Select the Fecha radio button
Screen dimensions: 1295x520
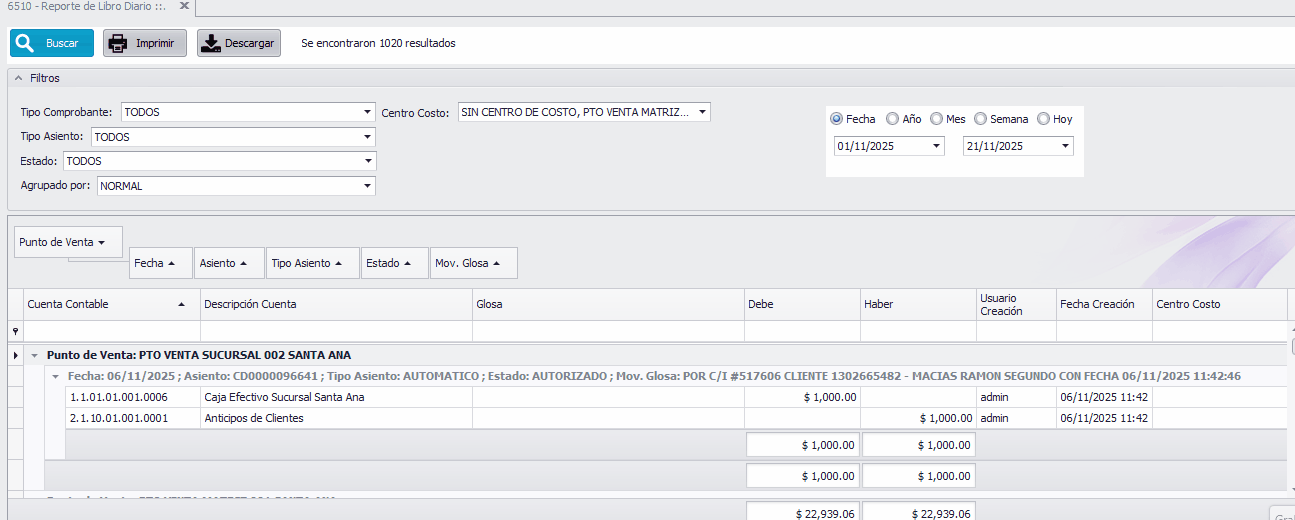(x=836, y=119)
